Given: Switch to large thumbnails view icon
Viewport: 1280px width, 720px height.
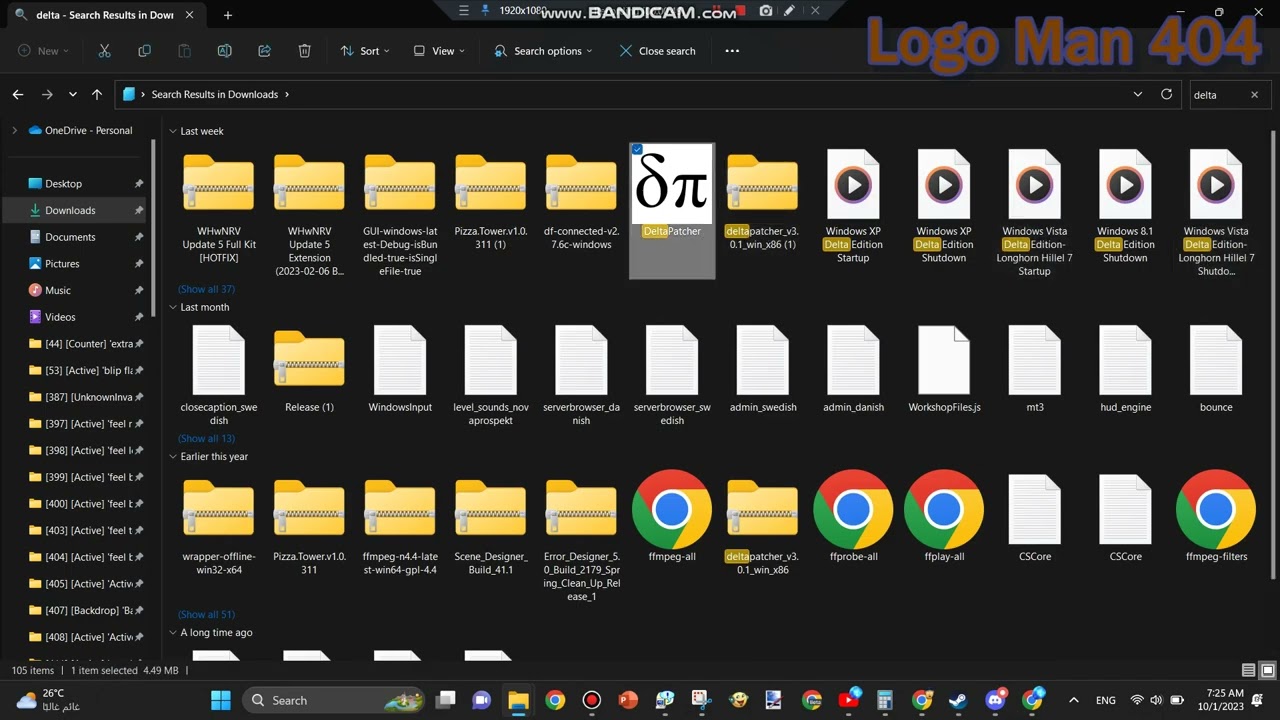Looking at the screenshot, I should pos(1267,670).
